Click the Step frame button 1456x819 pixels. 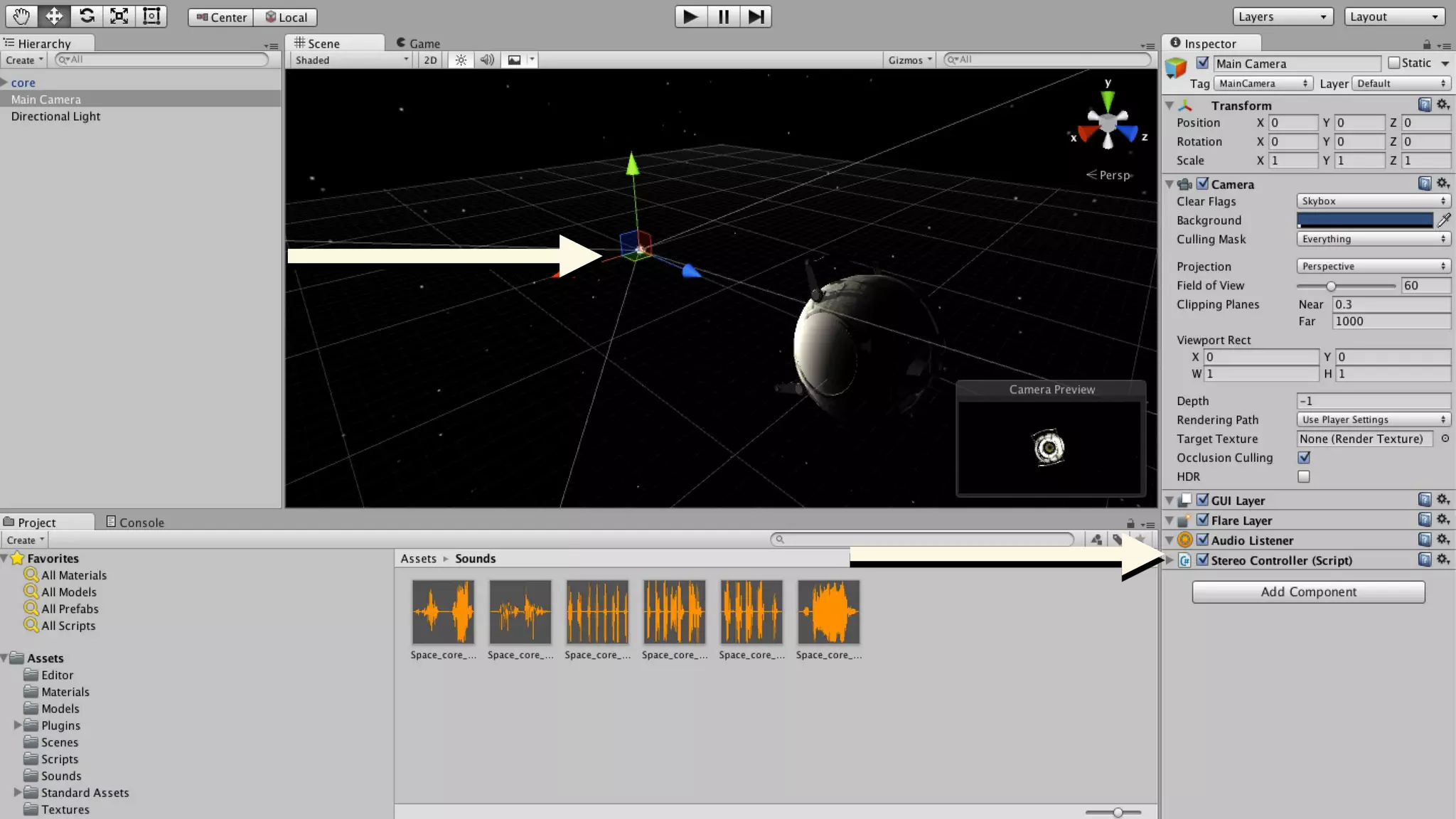[756, 16]
